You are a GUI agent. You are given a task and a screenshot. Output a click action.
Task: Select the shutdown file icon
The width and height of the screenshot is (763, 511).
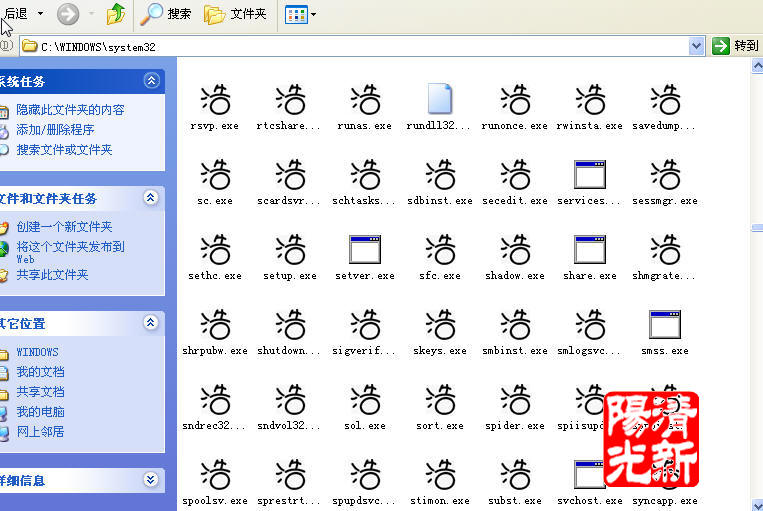[290, 324]
